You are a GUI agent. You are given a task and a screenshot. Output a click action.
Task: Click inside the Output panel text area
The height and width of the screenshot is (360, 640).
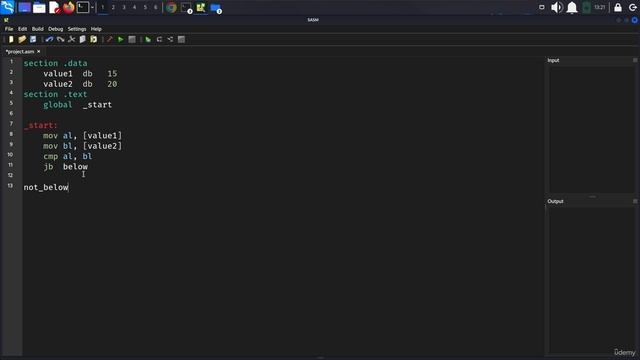click(x=591, y=280)
